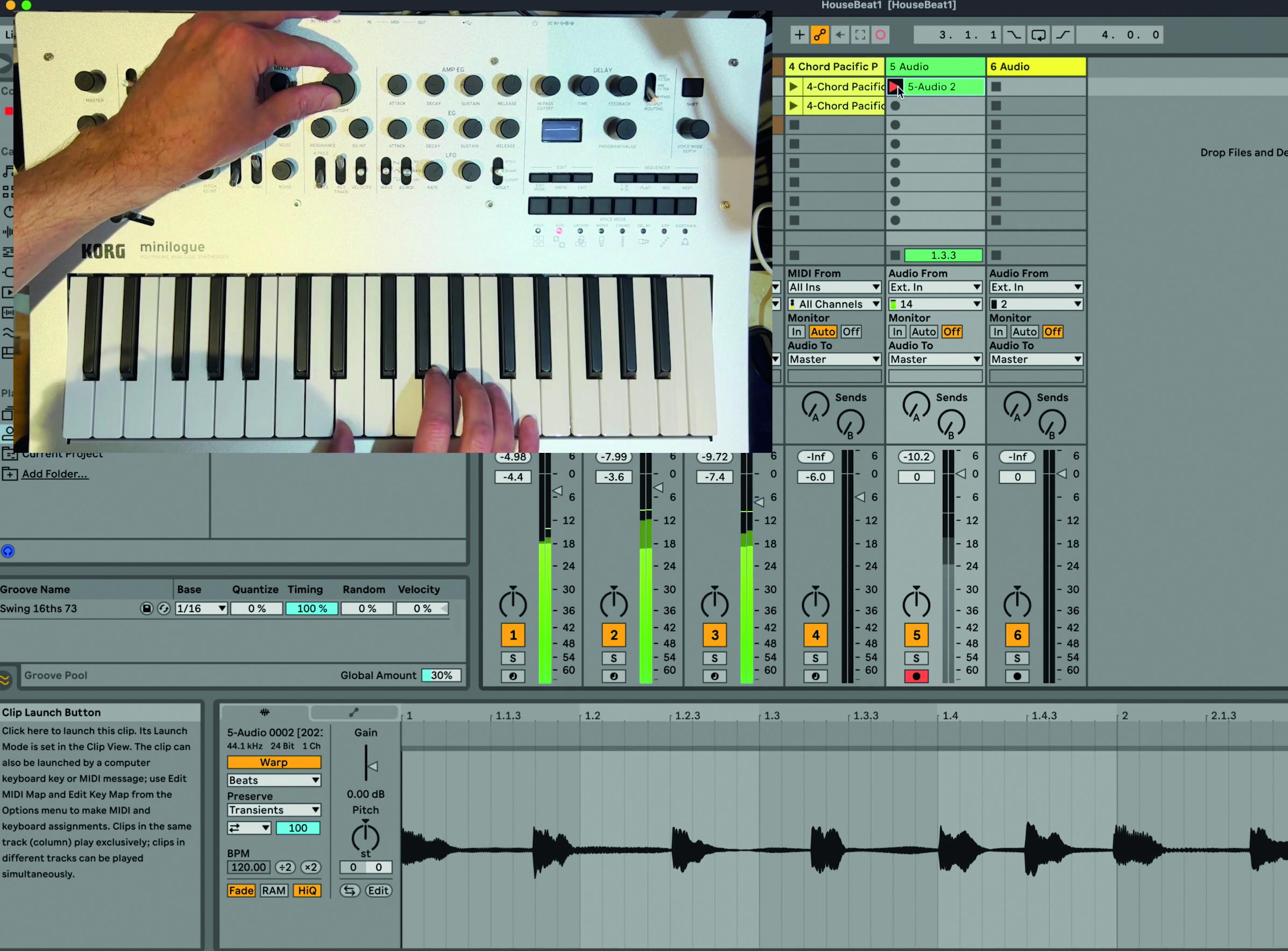Click the Re-enable Automation back arrow
Image resolution: width=1288 pixels, height=951 pixels.
840,35
